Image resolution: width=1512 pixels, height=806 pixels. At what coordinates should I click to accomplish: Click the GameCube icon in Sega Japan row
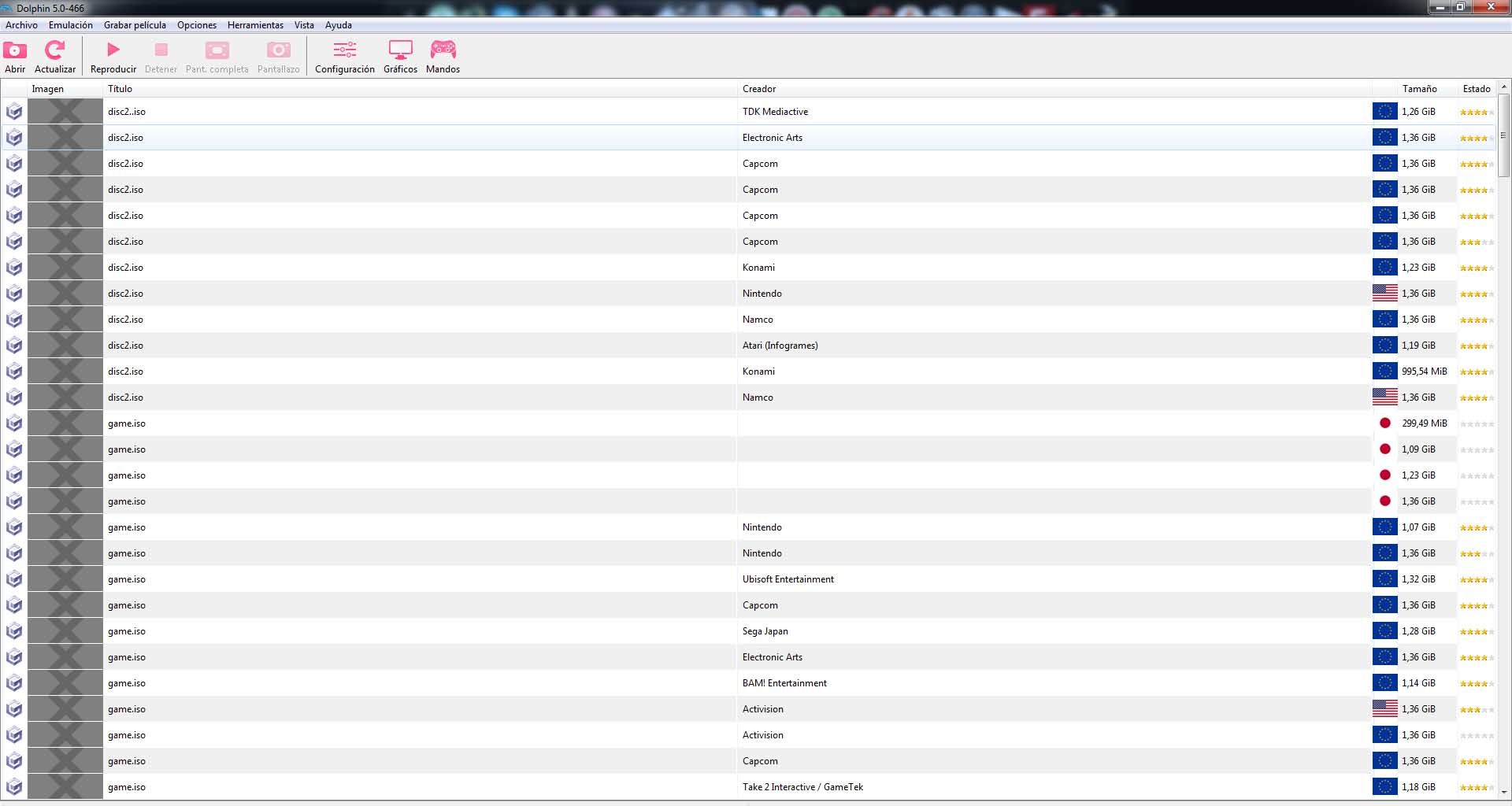[x=14, y=631]
